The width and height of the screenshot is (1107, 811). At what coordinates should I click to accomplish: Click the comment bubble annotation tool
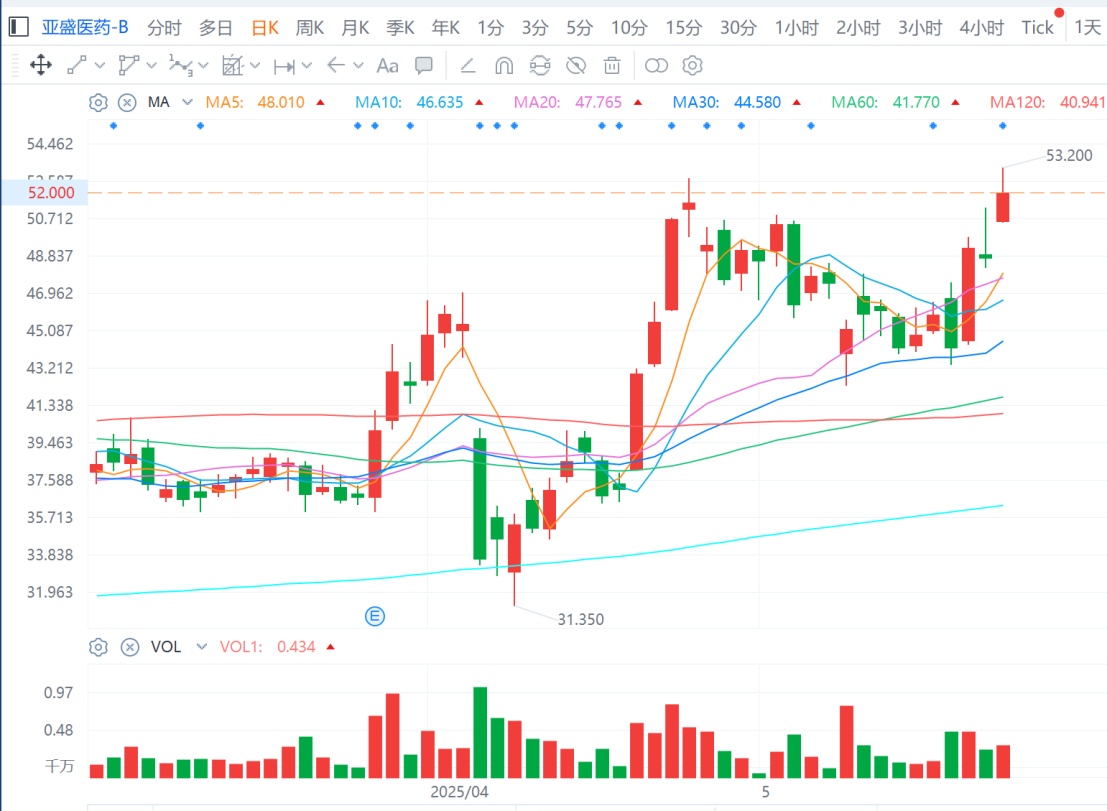(424, 66)
